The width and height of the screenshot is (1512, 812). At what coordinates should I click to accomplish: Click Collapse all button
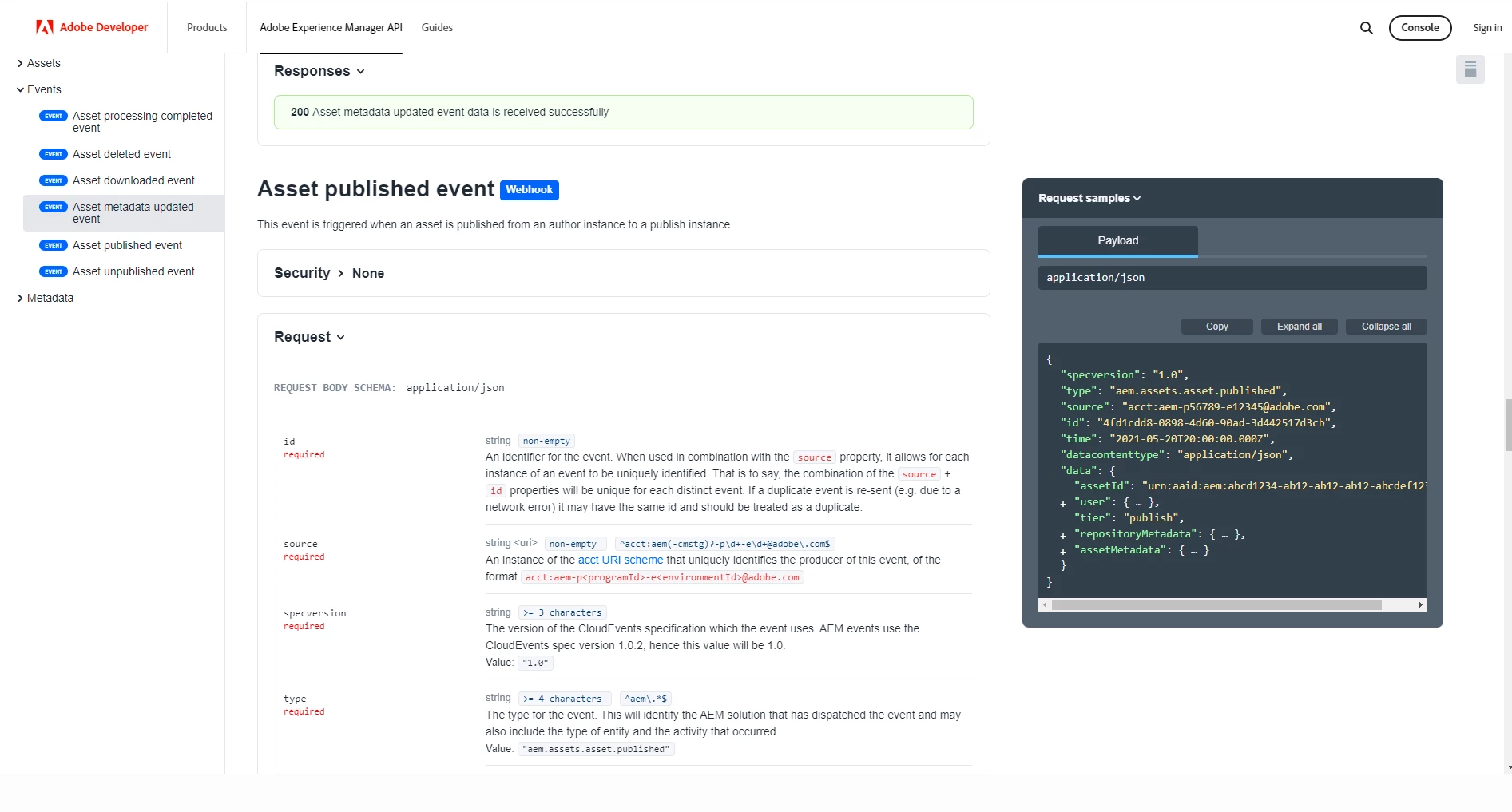(1386, 327)
